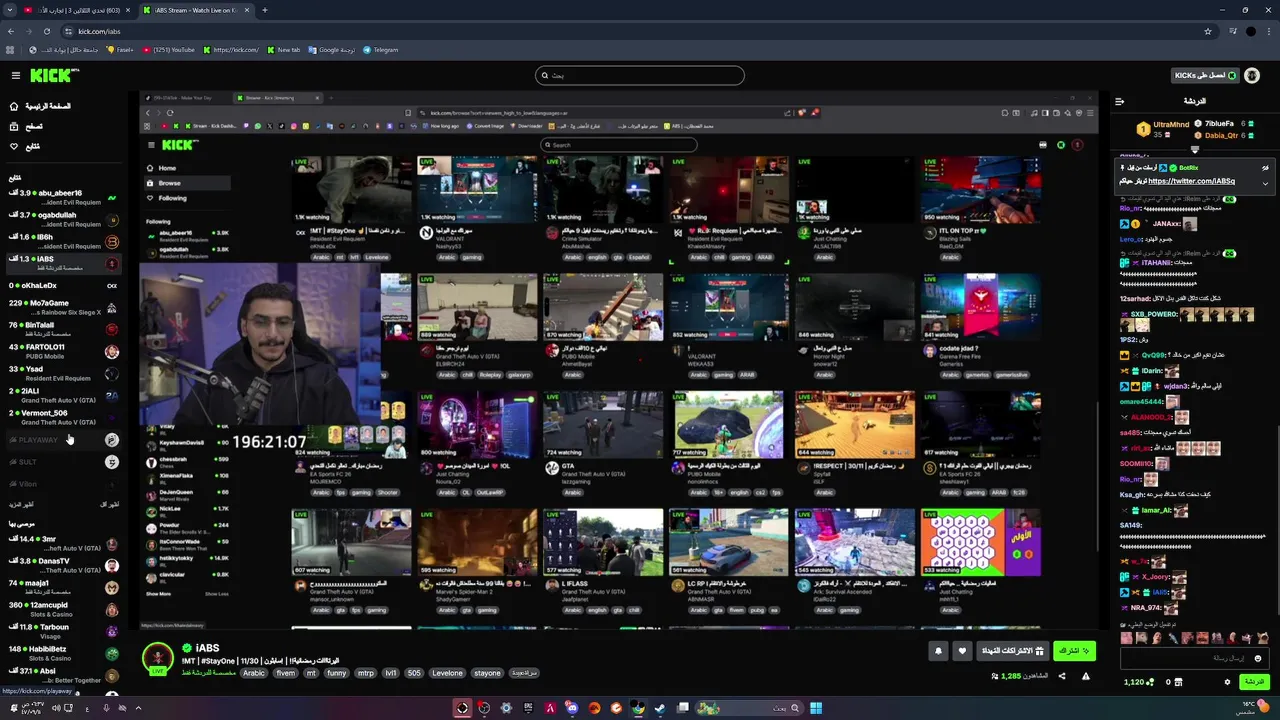Open offline PLAYAWAY channel in sidebar

click(x=62, y=440)
